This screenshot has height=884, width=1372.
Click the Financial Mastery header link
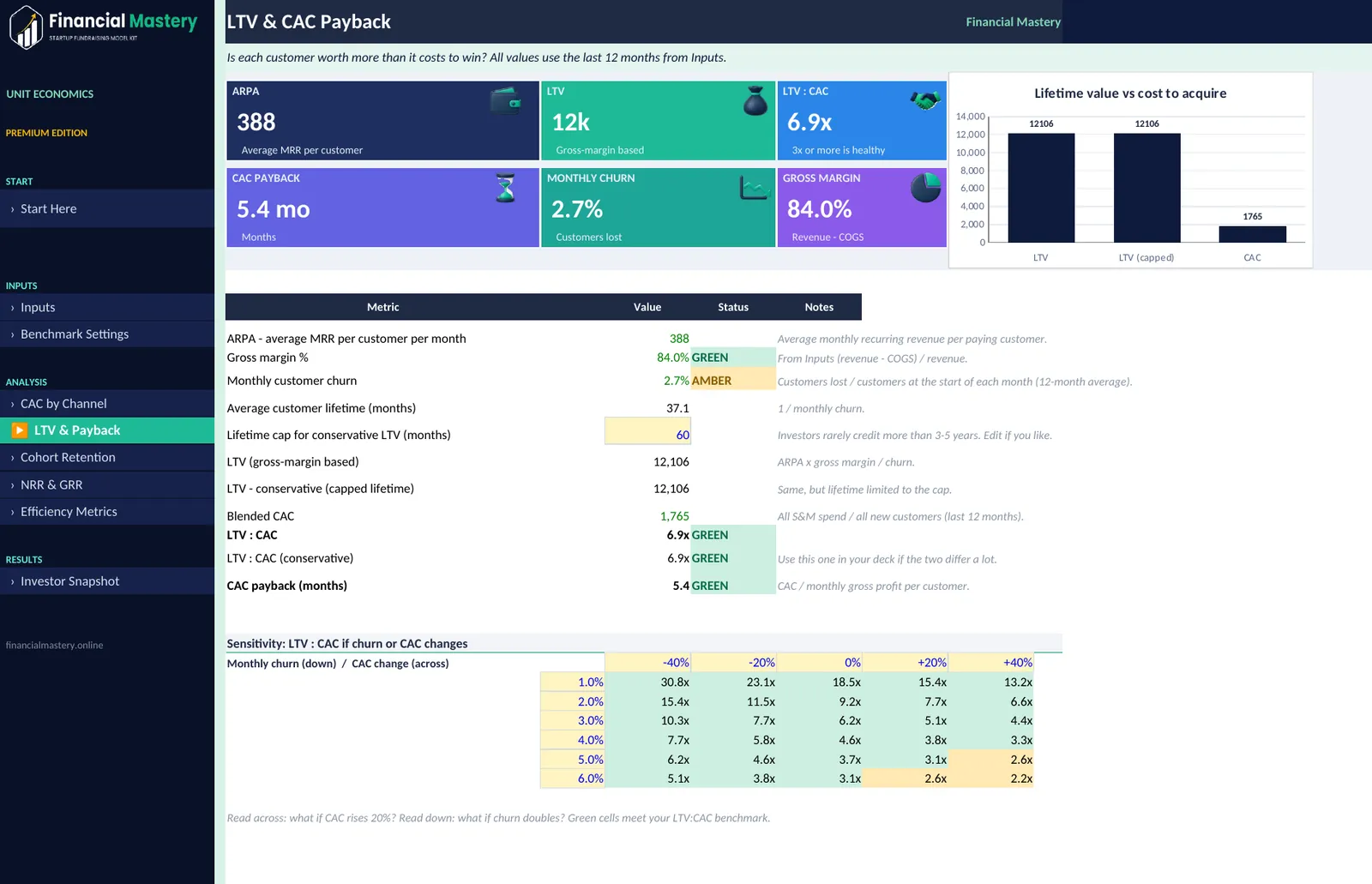[x=1013, y=22]
